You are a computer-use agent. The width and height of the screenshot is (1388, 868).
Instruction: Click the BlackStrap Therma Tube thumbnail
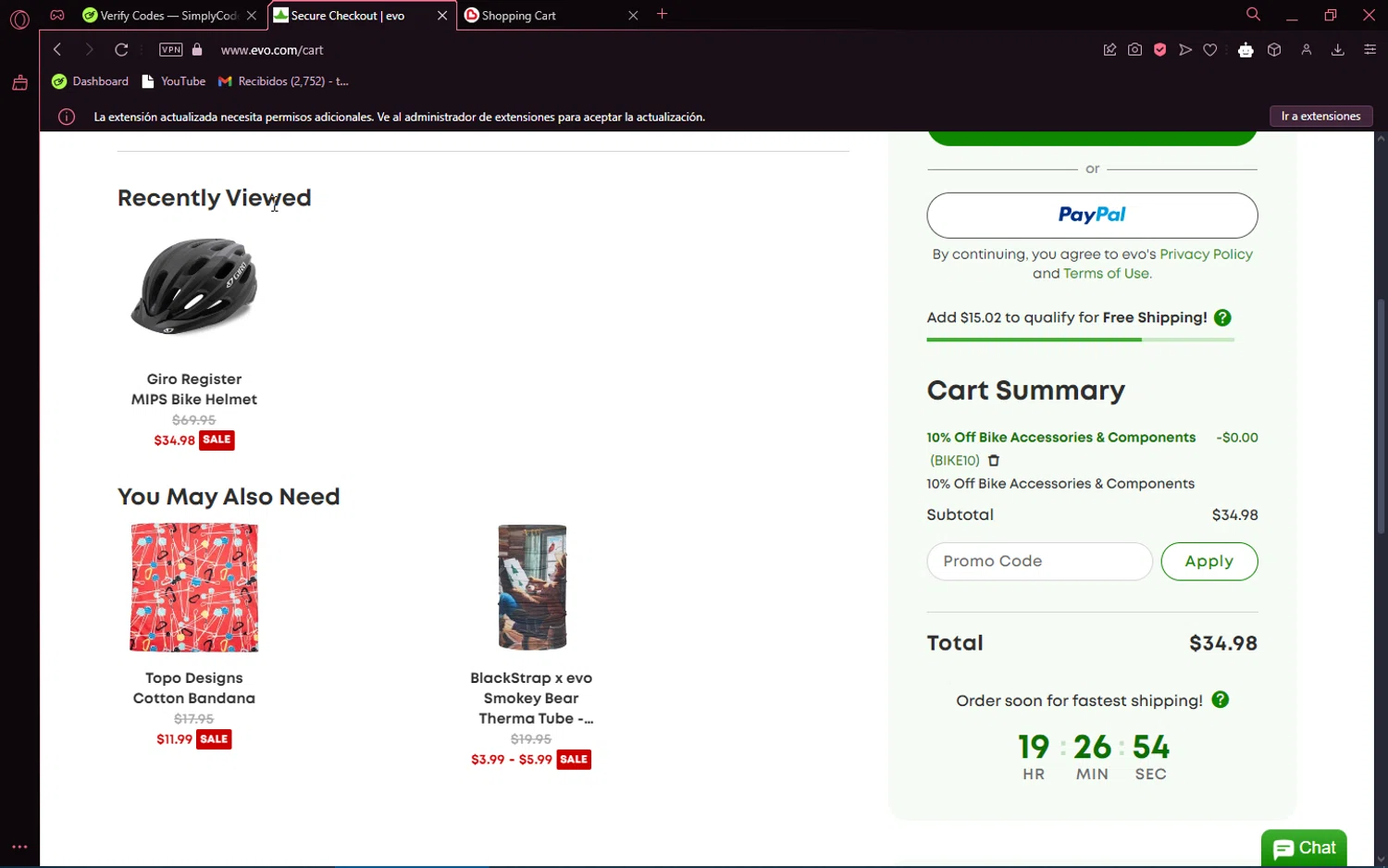click(532, 588)
